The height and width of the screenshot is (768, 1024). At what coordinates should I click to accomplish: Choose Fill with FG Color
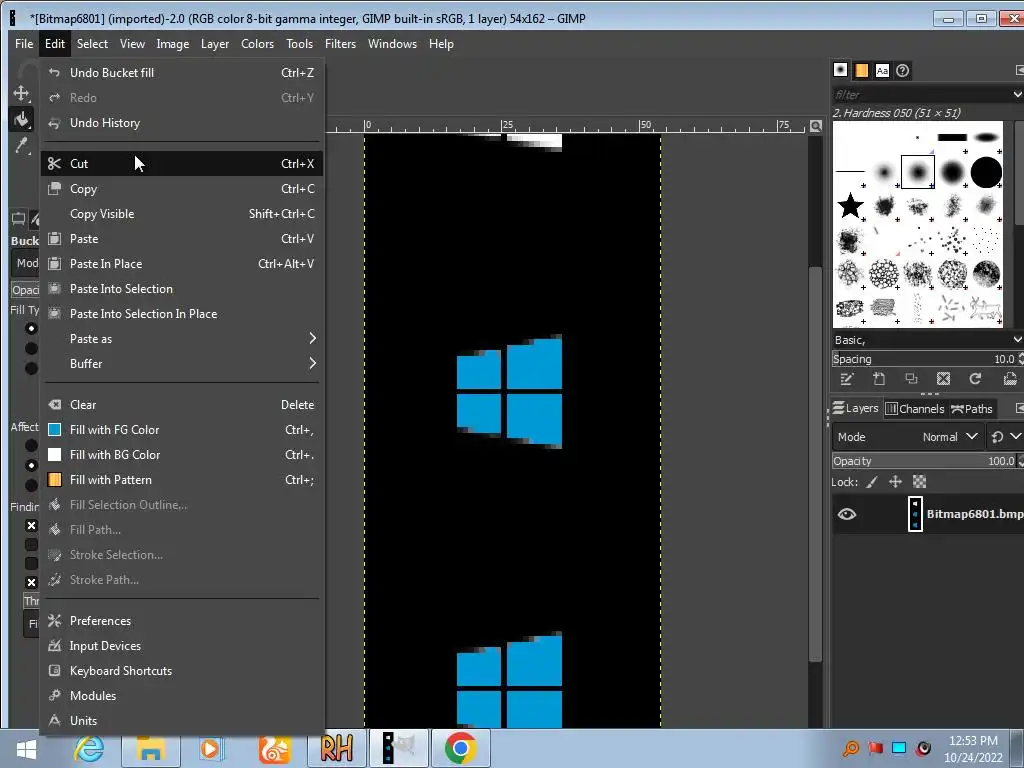pos(182,430)
